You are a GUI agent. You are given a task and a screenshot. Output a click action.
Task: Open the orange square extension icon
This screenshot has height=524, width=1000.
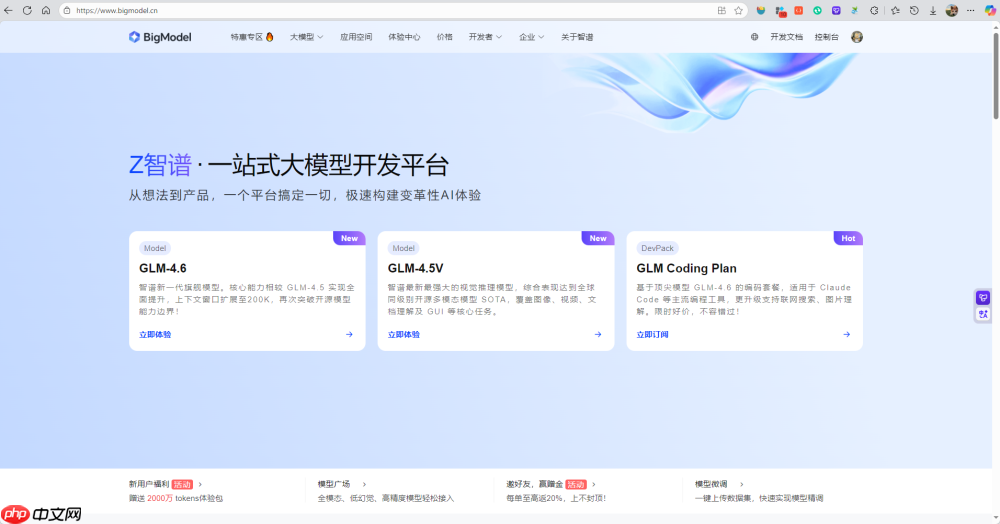798,10
